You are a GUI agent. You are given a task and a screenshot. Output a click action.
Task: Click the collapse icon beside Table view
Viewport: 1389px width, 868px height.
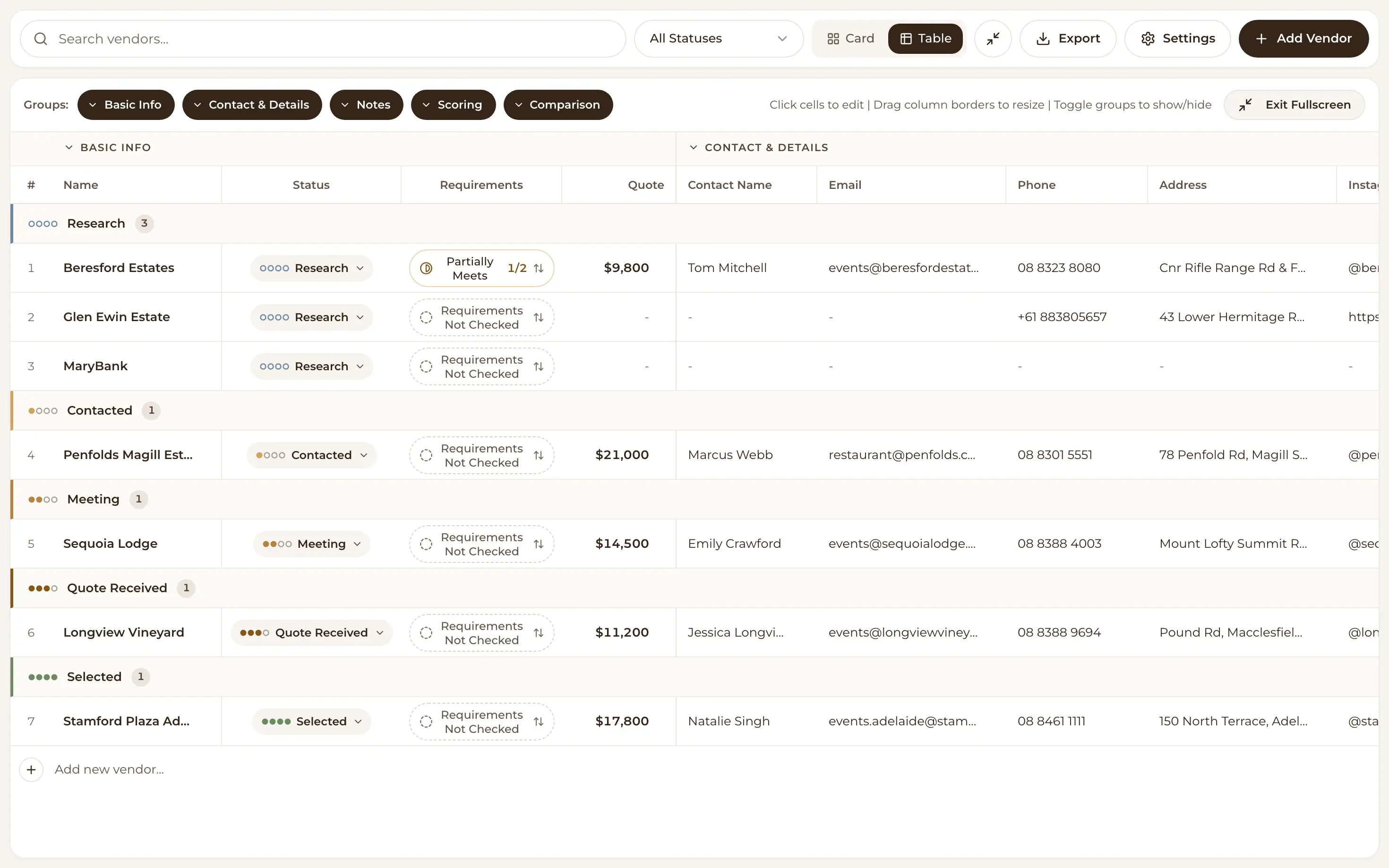(x=993, y=38)
